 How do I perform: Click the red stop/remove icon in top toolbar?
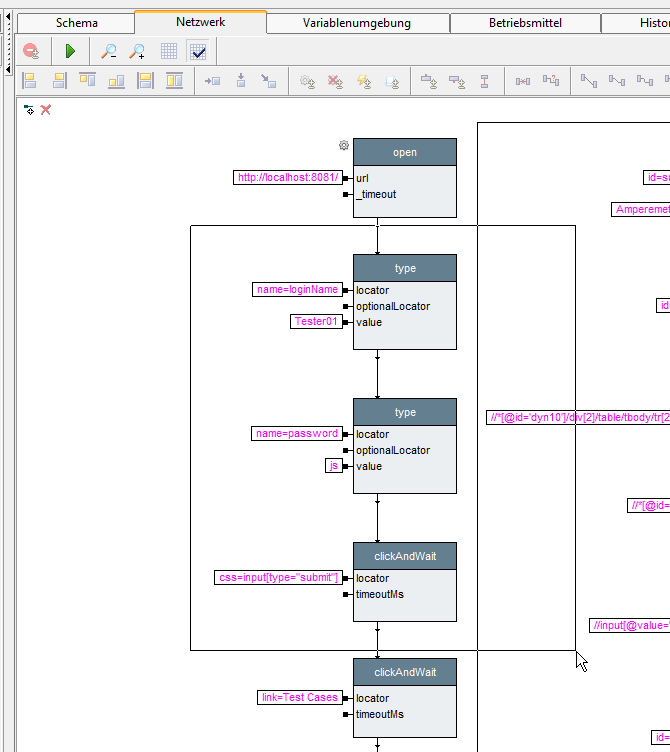coord(31,51)
